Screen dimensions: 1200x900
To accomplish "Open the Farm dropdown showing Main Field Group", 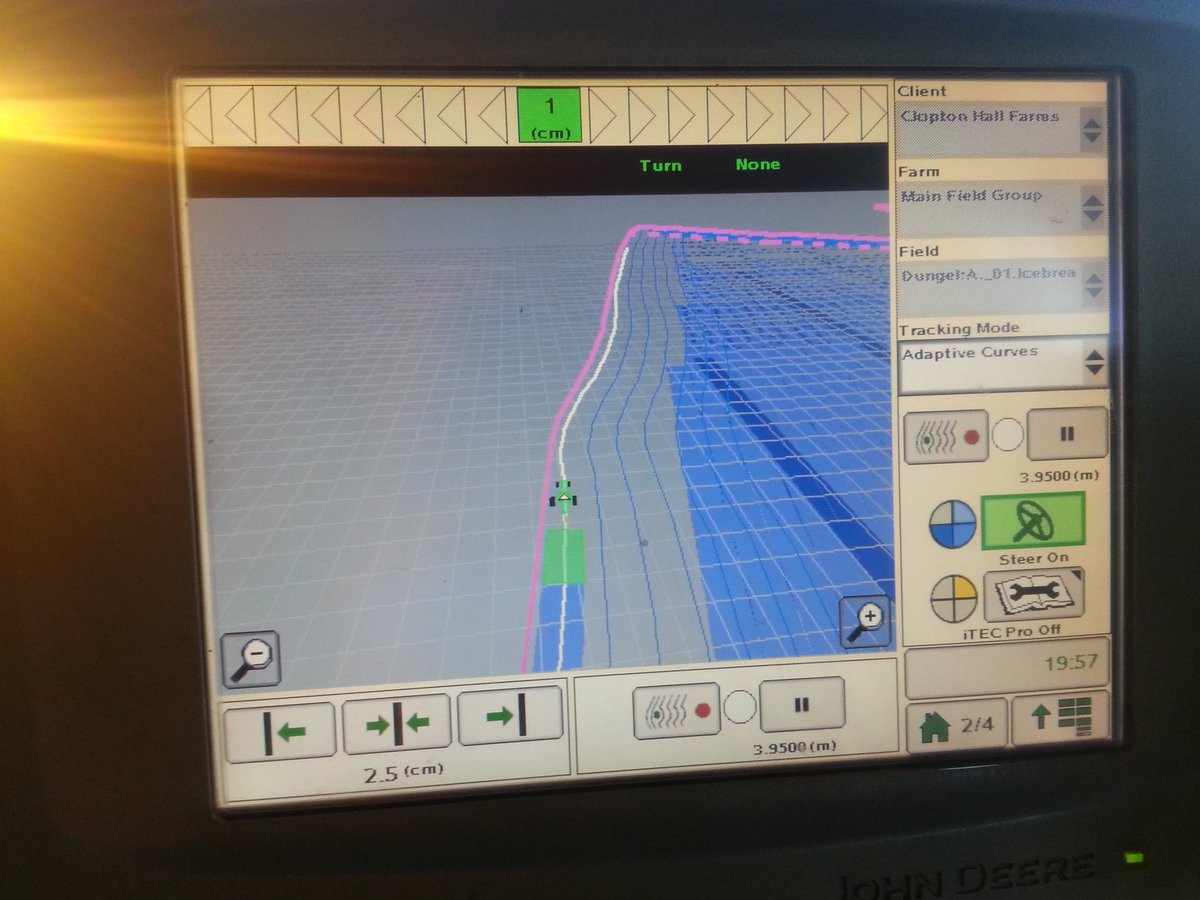I will tap(1001, 208).
